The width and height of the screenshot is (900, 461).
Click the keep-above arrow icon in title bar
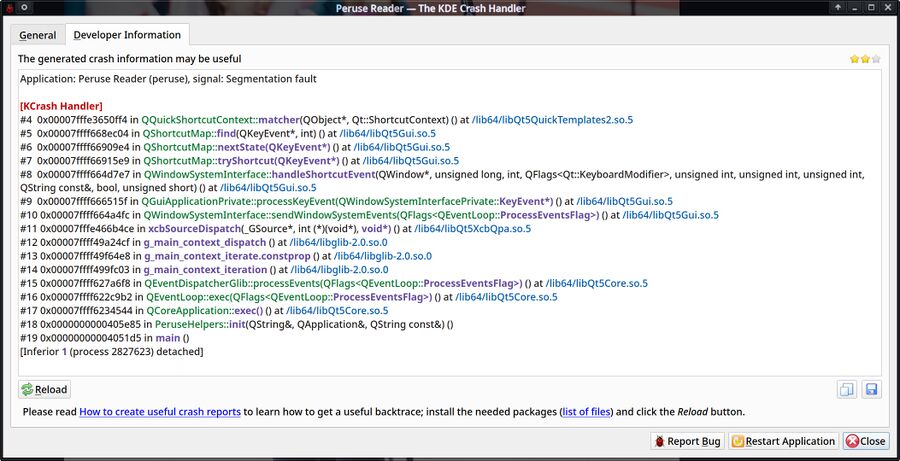point(838,7)
